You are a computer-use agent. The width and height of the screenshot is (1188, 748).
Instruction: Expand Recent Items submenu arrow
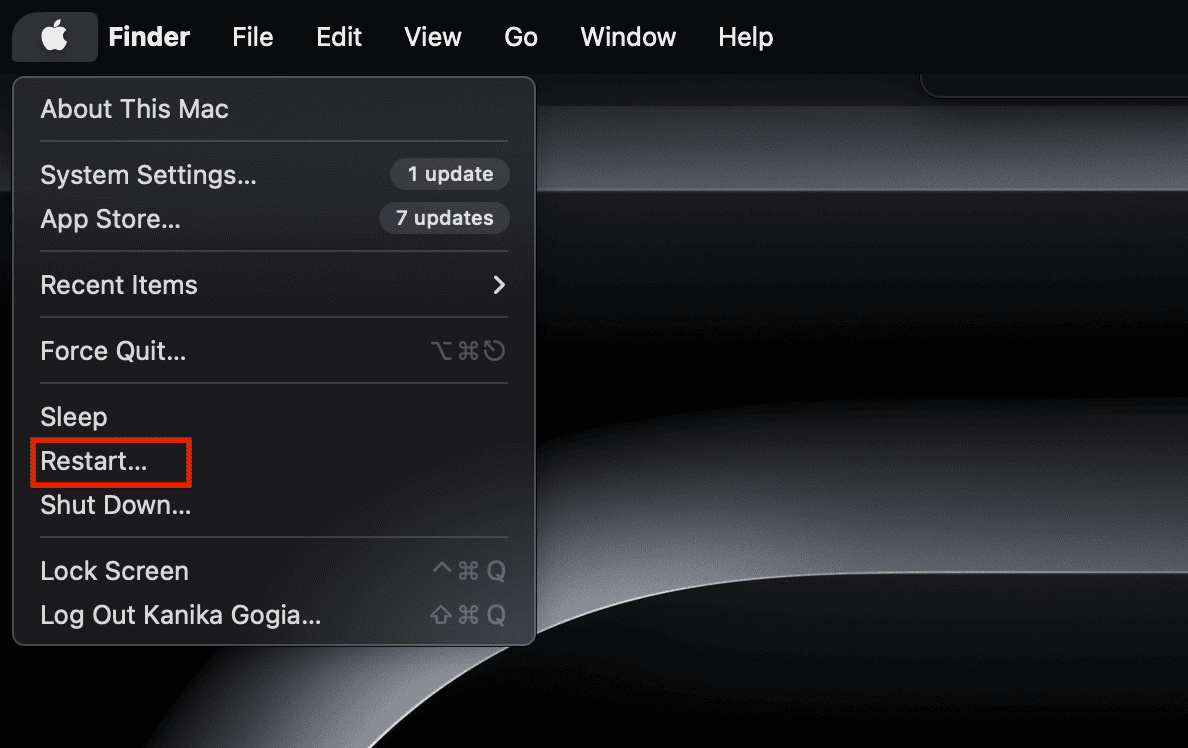point(499,285)
